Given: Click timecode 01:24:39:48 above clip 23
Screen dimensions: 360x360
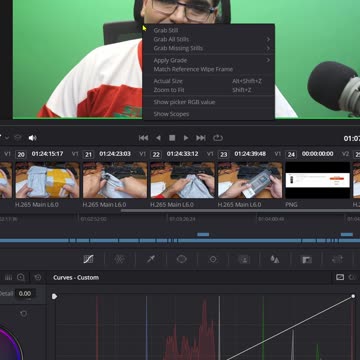Looking at the screenshot, I should click(x=250, y=154).
